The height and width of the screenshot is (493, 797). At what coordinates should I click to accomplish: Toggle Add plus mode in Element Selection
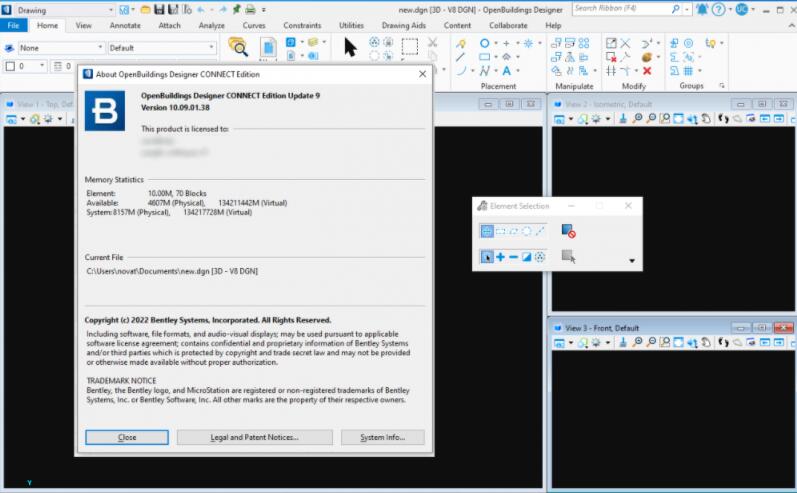click(500, 257)
